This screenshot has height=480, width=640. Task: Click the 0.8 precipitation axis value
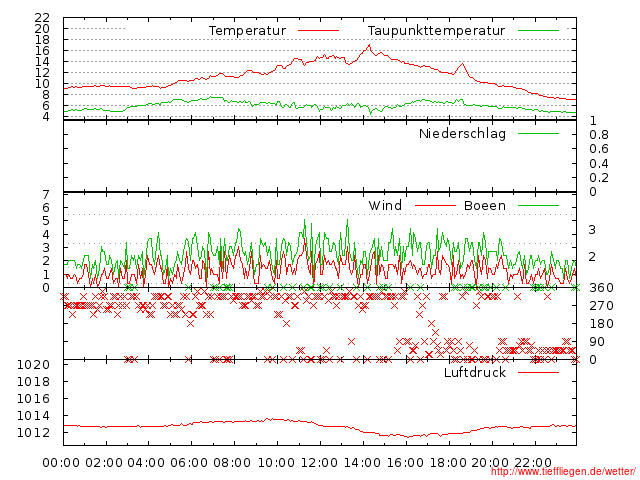pos(598,135)
